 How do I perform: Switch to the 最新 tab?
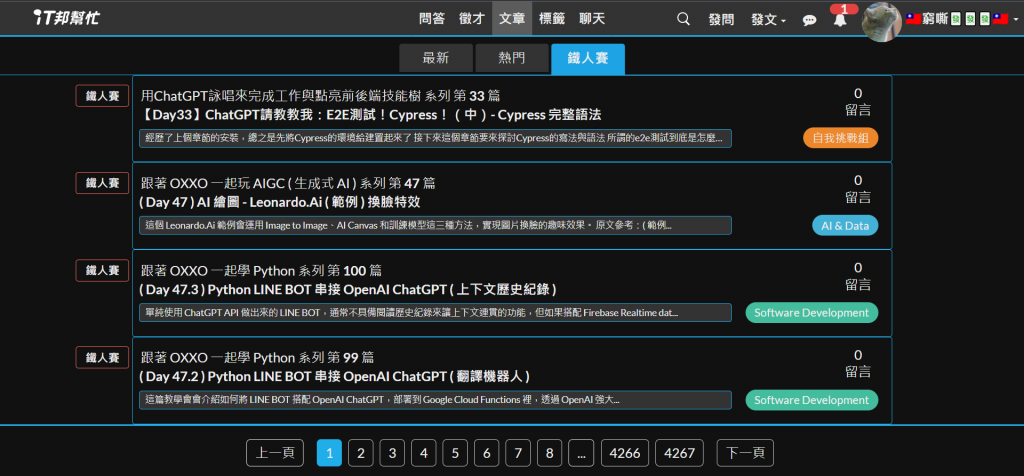(x=436, y=58)
